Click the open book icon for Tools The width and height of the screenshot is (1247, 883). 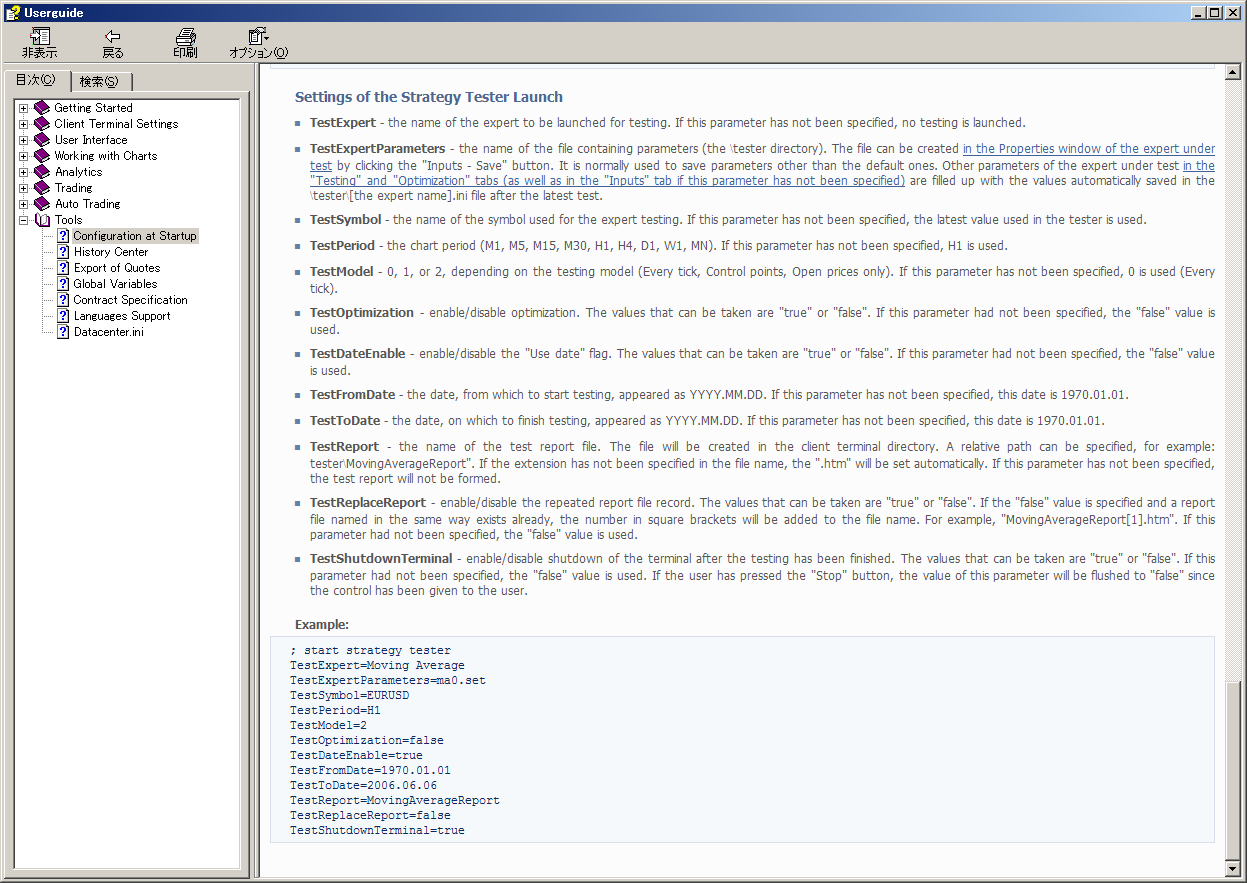coord(42,220)
